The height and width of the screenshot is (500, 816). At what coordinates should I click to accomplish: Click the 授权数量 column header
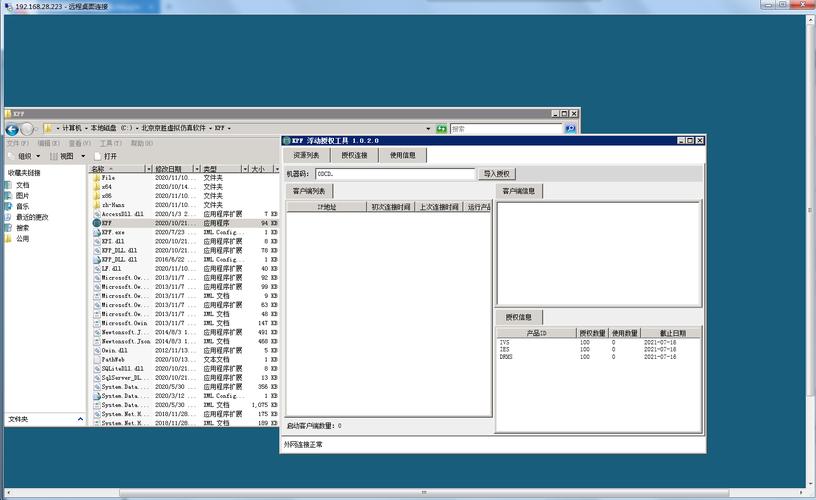click(592, 333)
